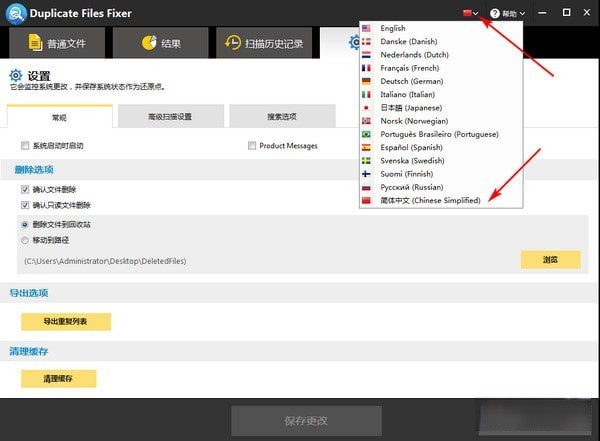Image resolution: width=600 pixels, height=441 pixels.
Task: Click the Swedish flag icon
Action: pyautogui.click(x=366, y=161)
